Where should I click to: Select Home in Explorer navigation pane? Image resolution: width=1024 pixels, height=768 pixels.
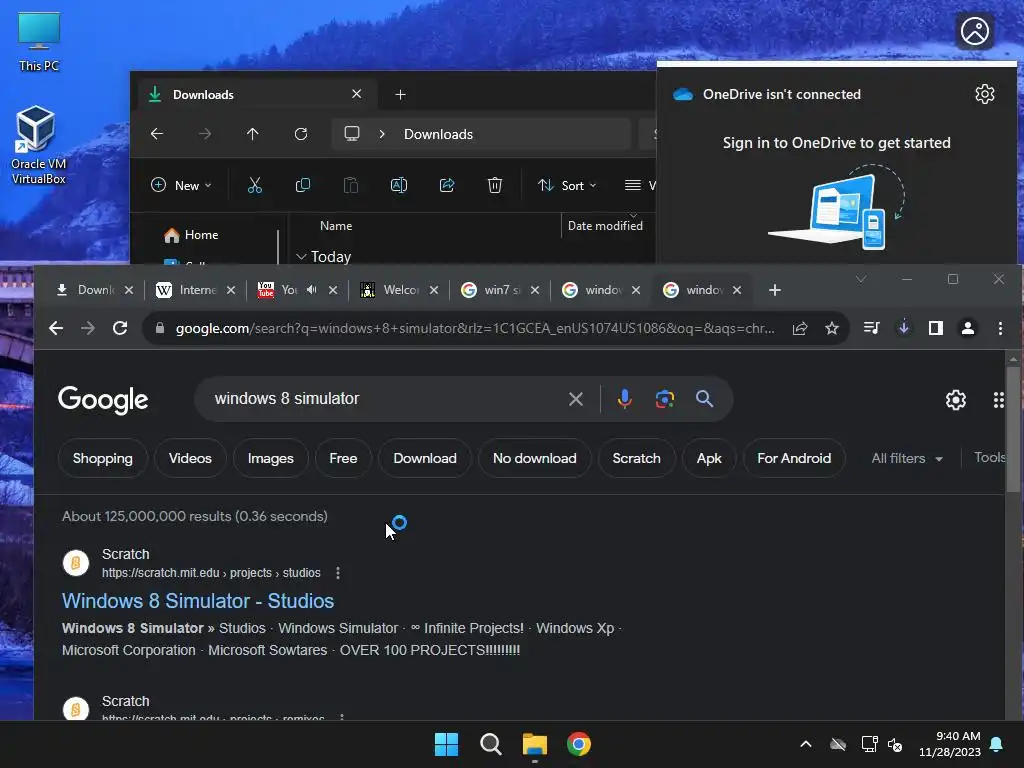pos(191,235)
